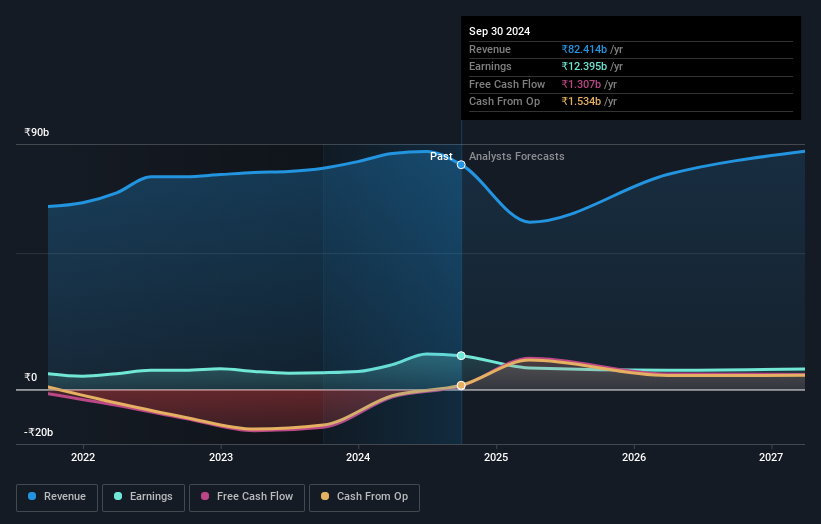
Task: Click the 2023 x-axis label
Action: point(221,458)
